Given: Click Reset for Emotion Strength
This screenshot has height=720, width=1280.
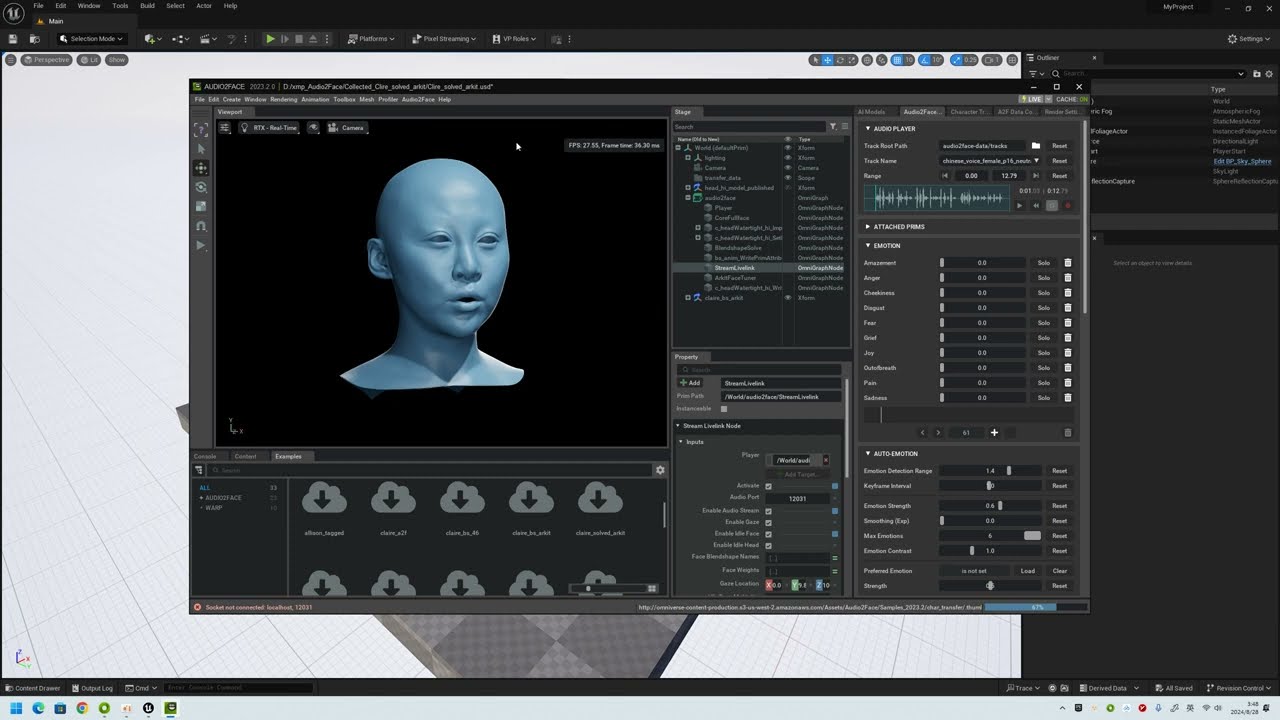Looking at the screenshot, I should (1059, 506).
